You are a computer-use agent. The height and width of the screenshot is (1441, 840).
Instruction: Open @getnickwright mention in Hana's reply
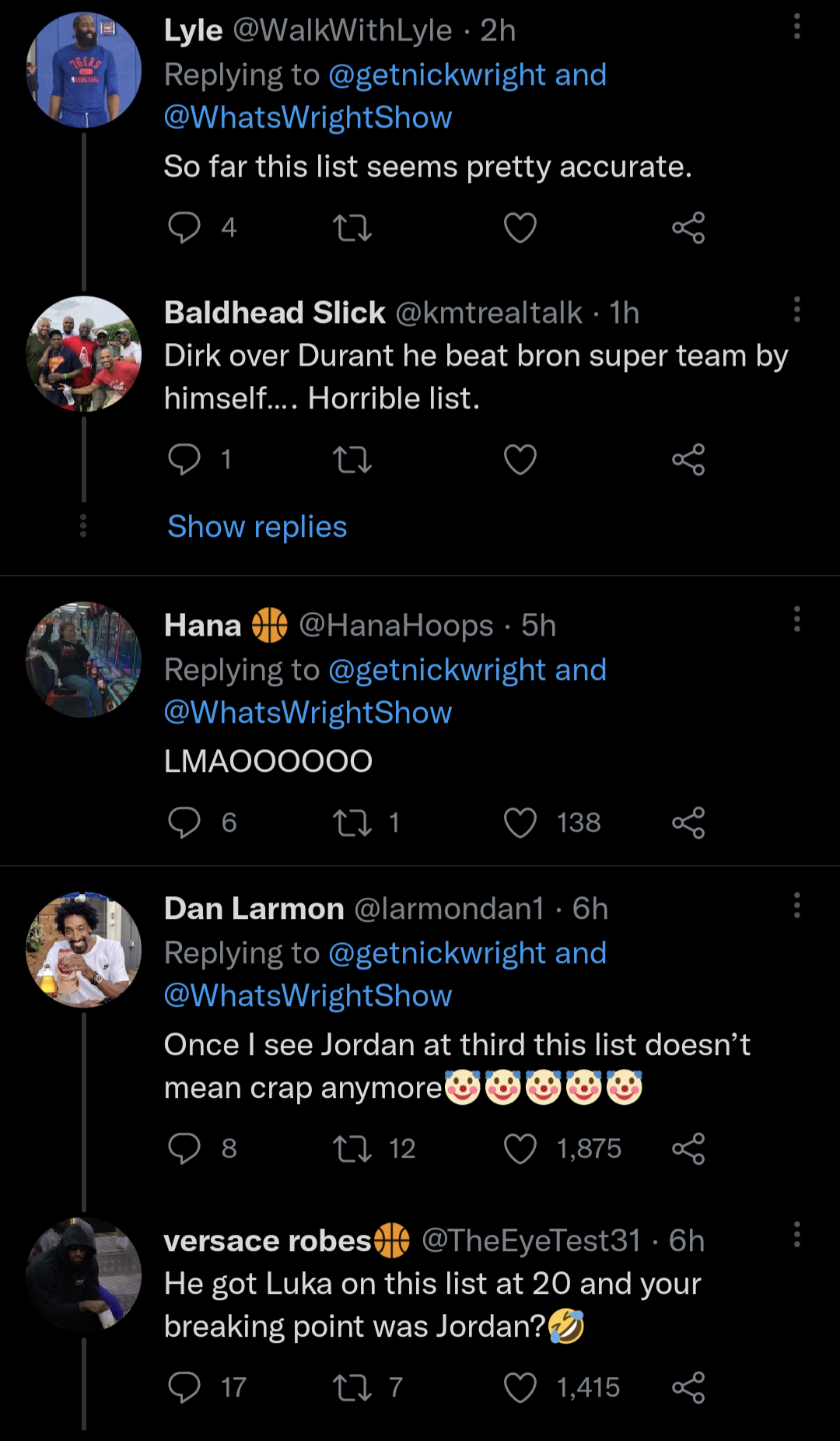pos(436,670)
